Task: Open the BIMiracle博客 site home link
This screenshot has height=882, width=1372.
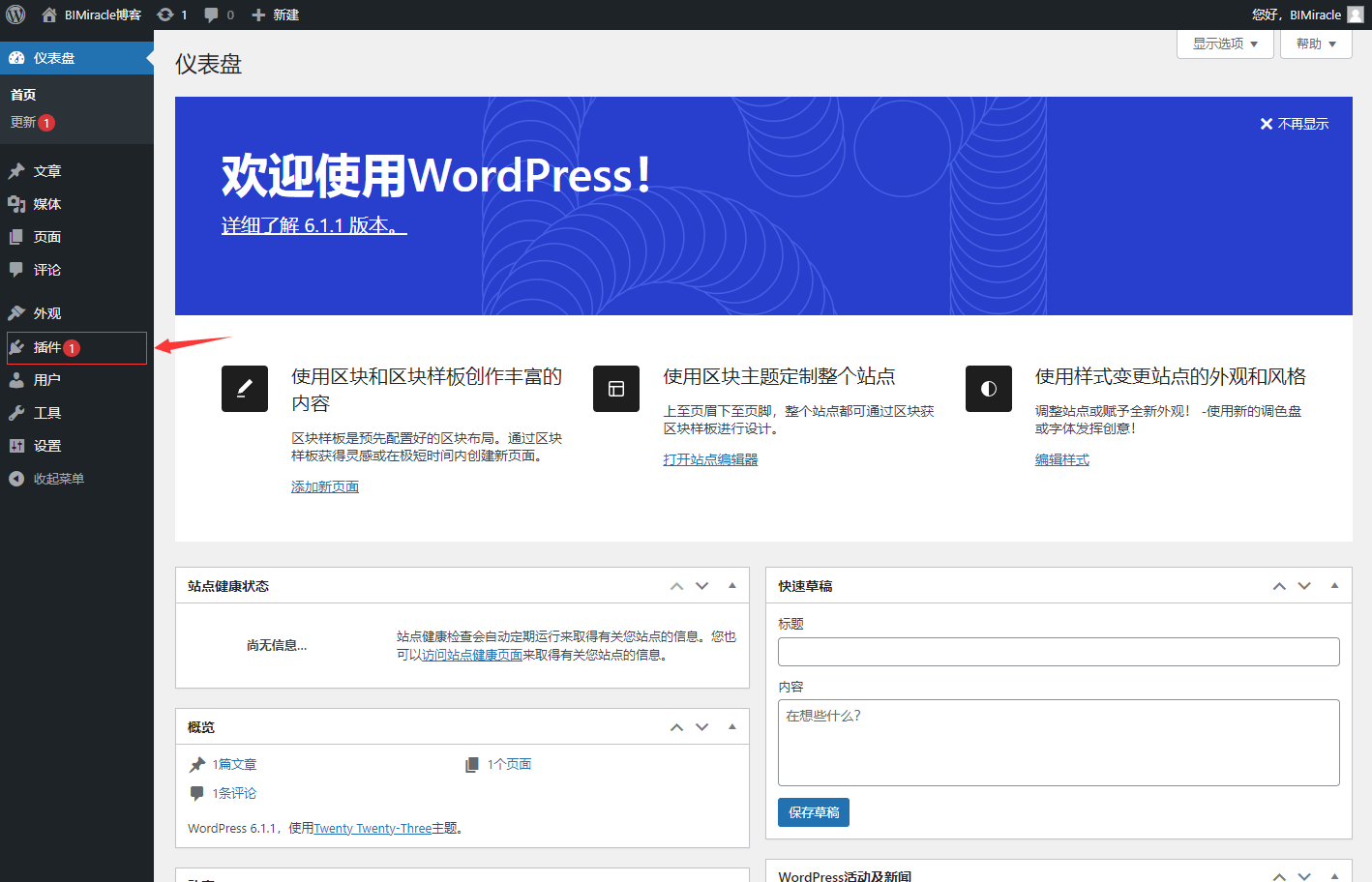Action: 92,15
